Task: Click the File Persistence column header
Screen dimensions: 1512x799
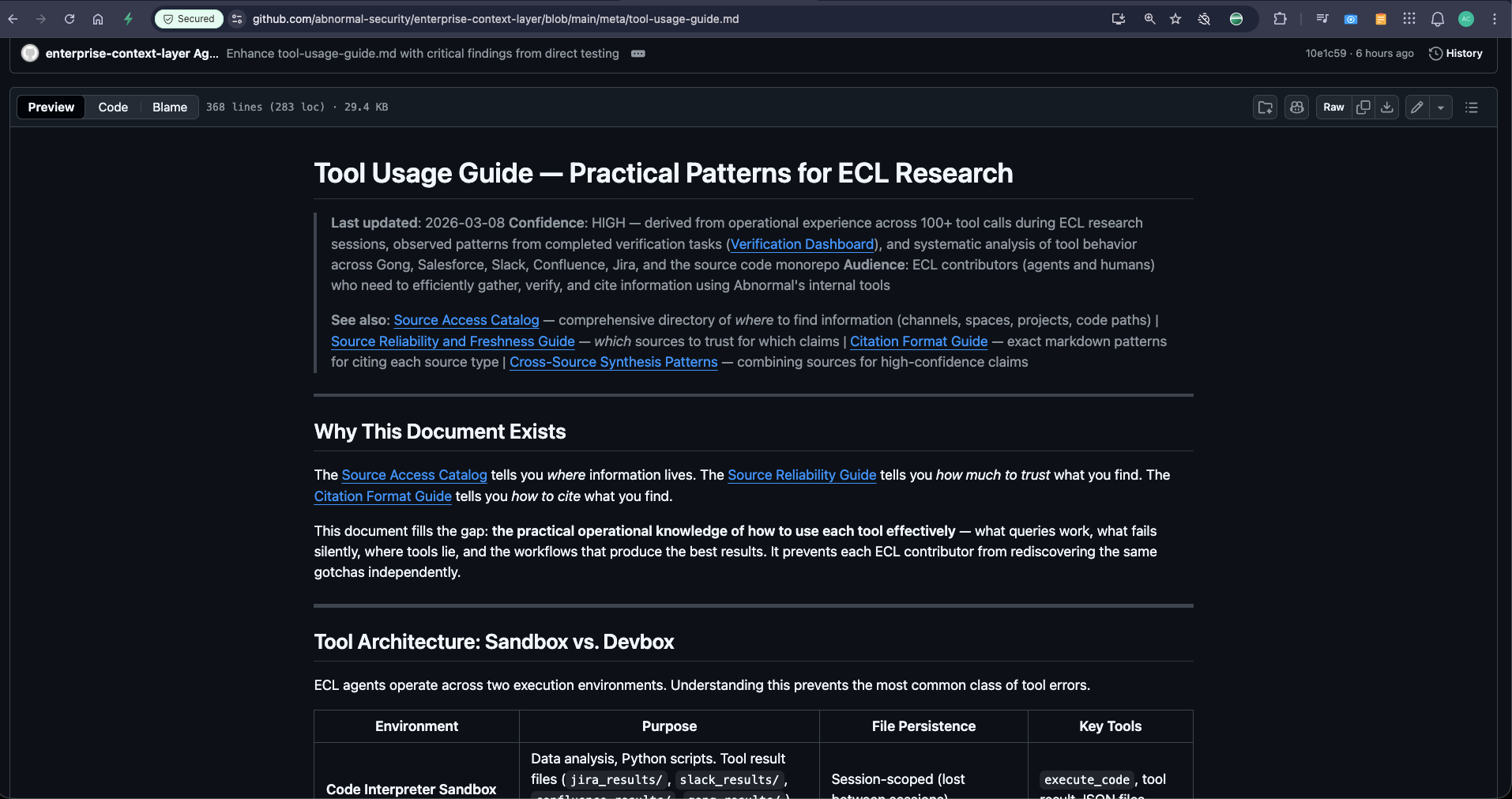Action: 923,726
